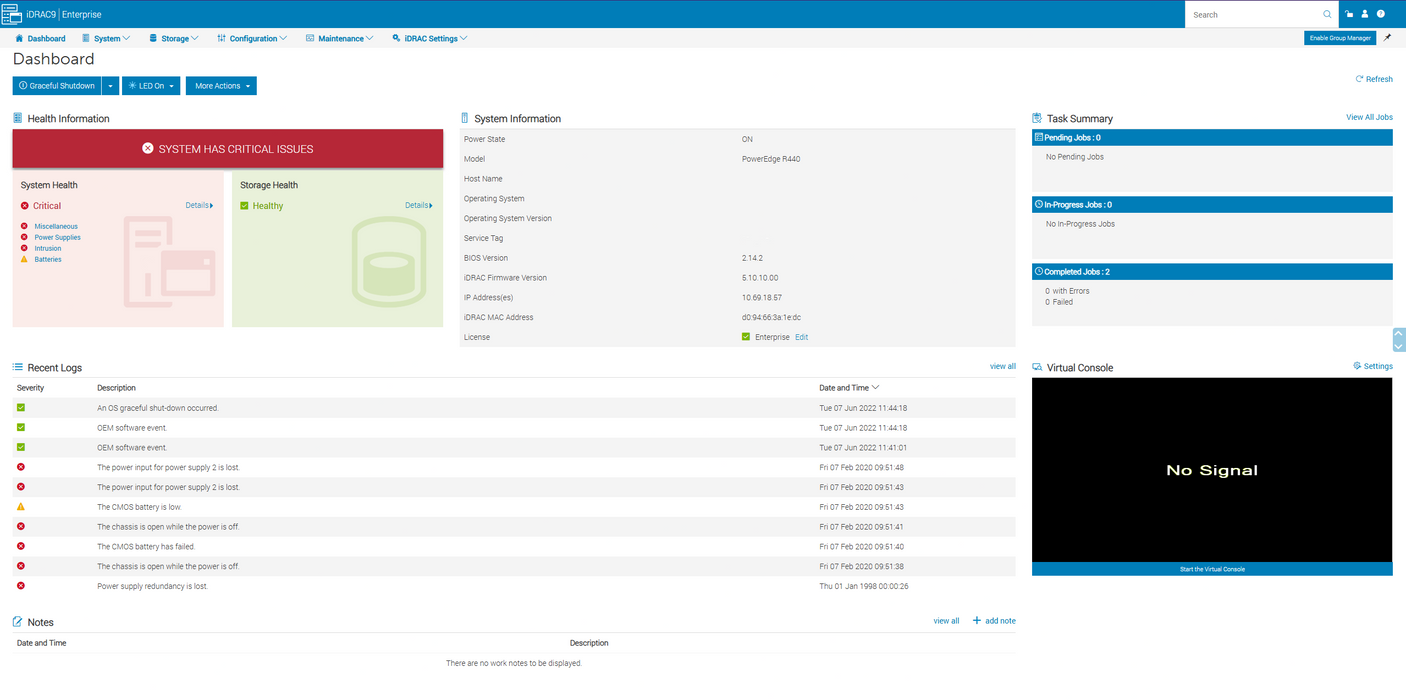Click the Refresh icon on the dashboard
Screen dimensions: 1406x700
[1359, 79]
